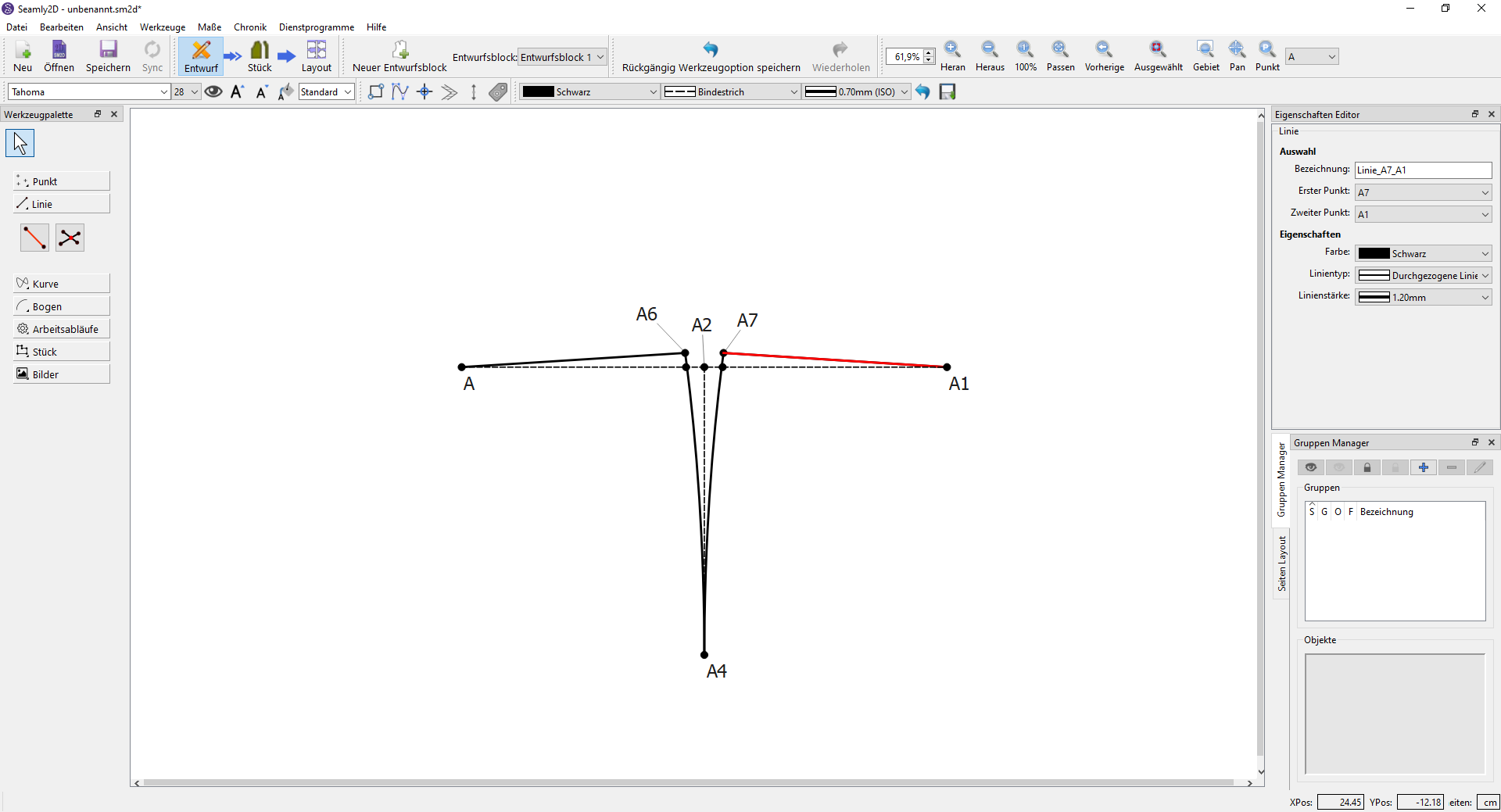Expand the Linienstärke 1.20mm dropdown

(x=1423, y=297)
